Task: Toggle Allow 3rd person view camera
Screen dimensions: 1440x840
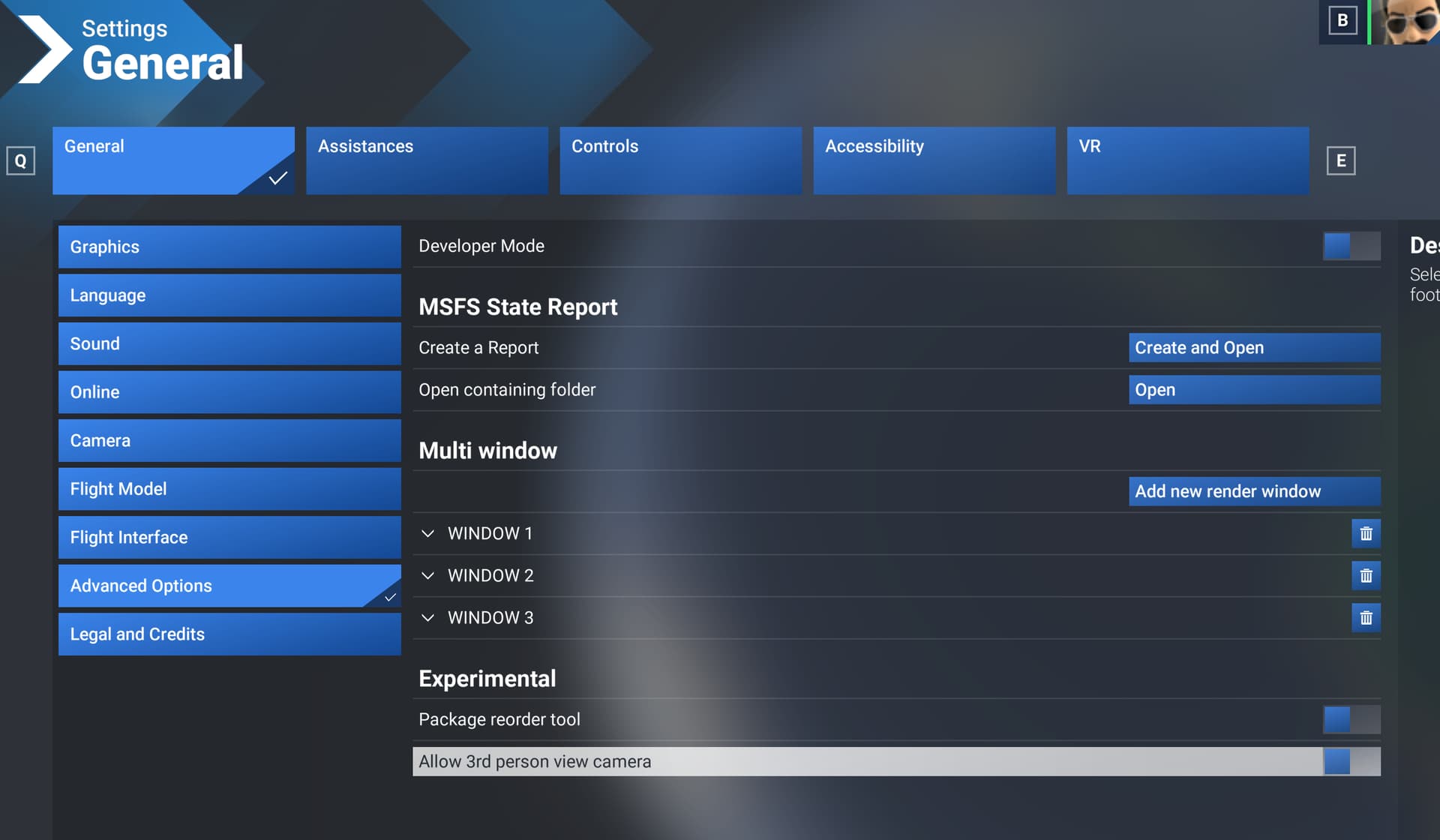Action: click(x=1351, y=761)
